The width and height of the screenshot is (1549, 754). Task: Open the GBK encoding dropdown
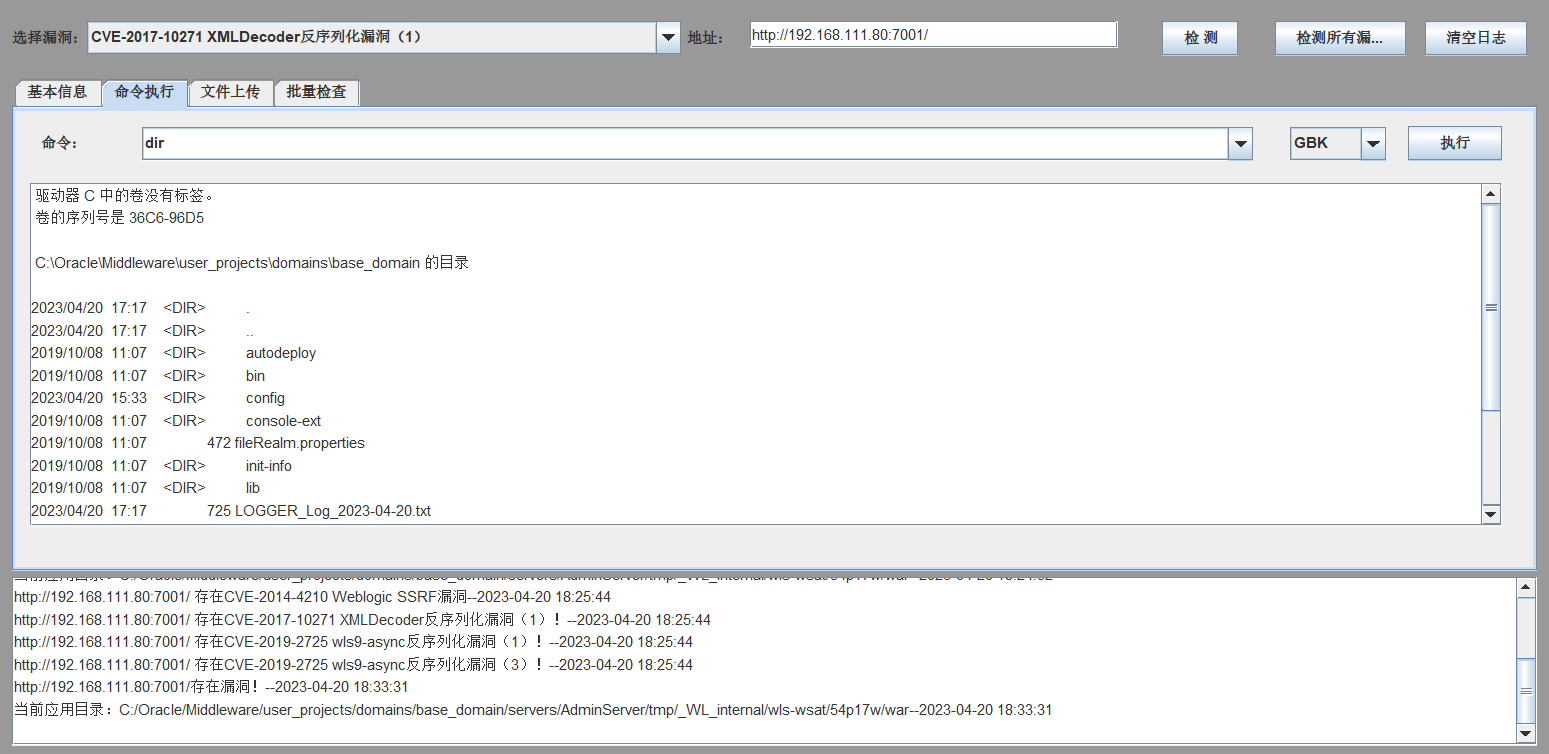click(1337, 143)
